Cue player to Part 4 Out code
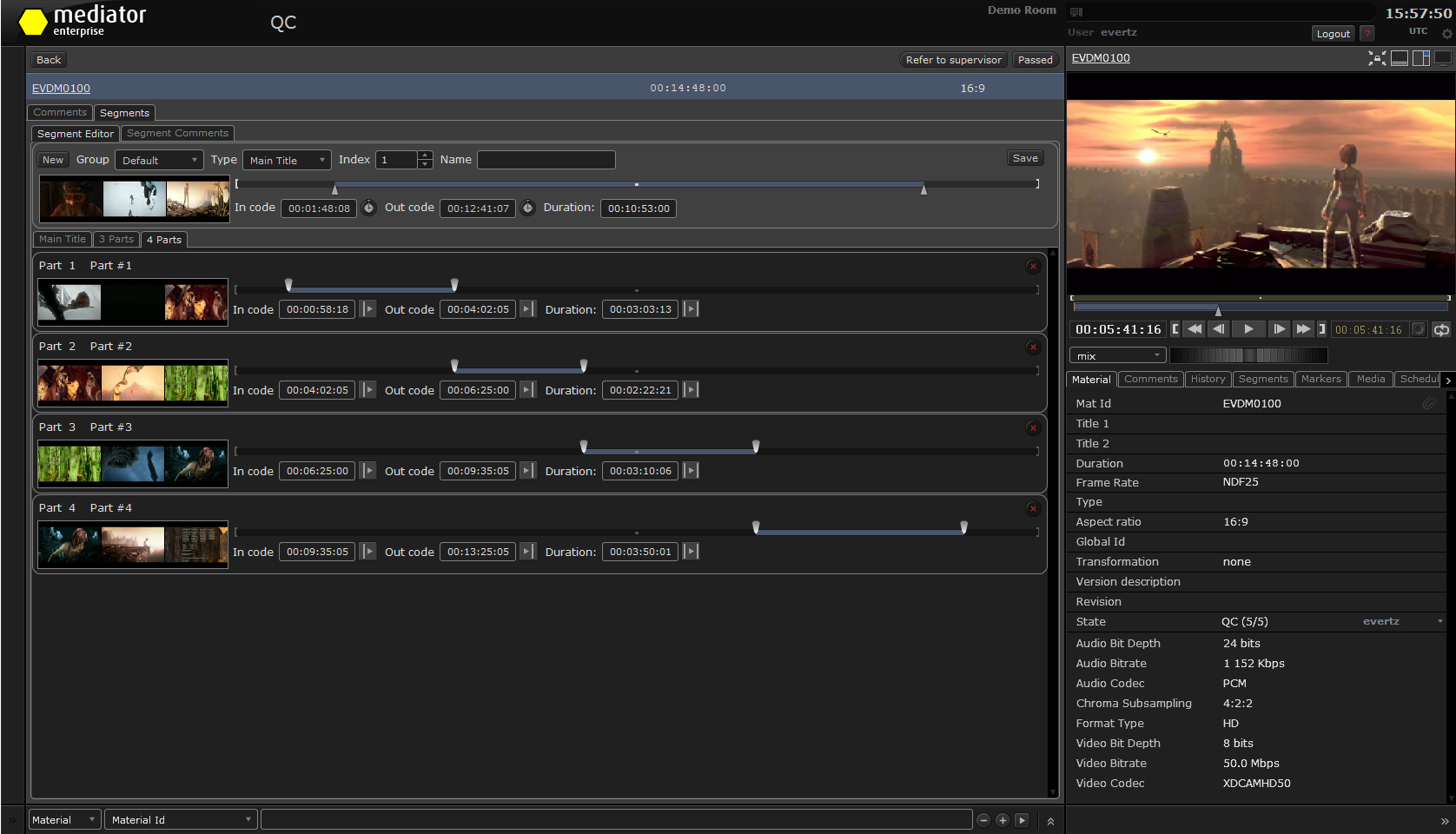1456x834 pixels. pos(527,552)
